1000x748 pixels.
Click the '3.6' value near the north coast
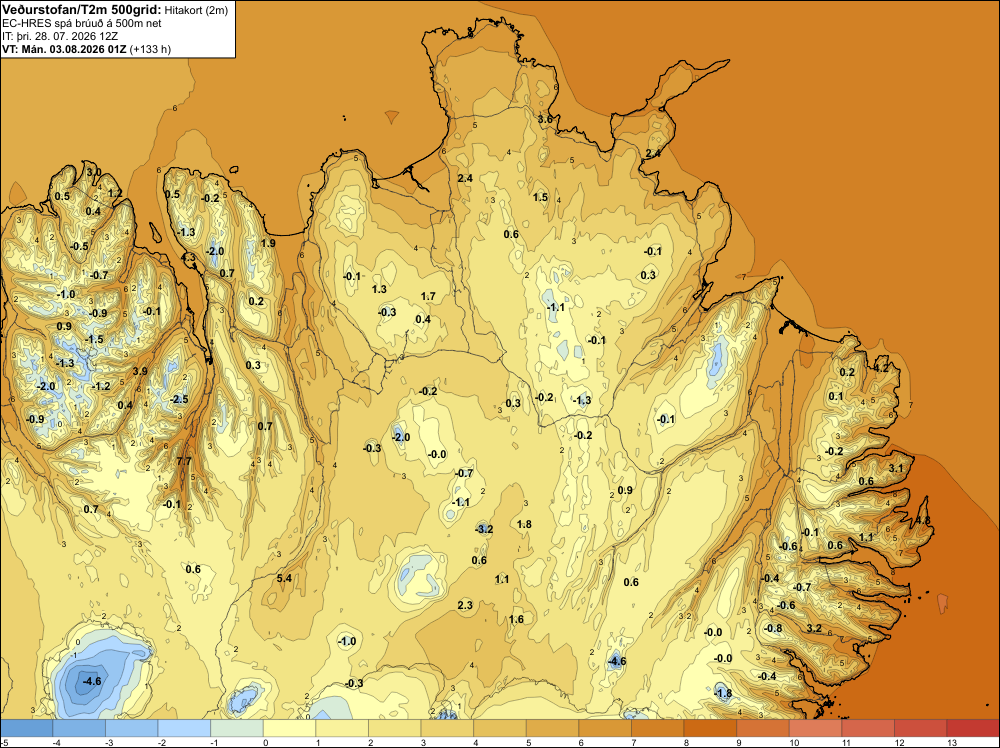click(545, 119)
